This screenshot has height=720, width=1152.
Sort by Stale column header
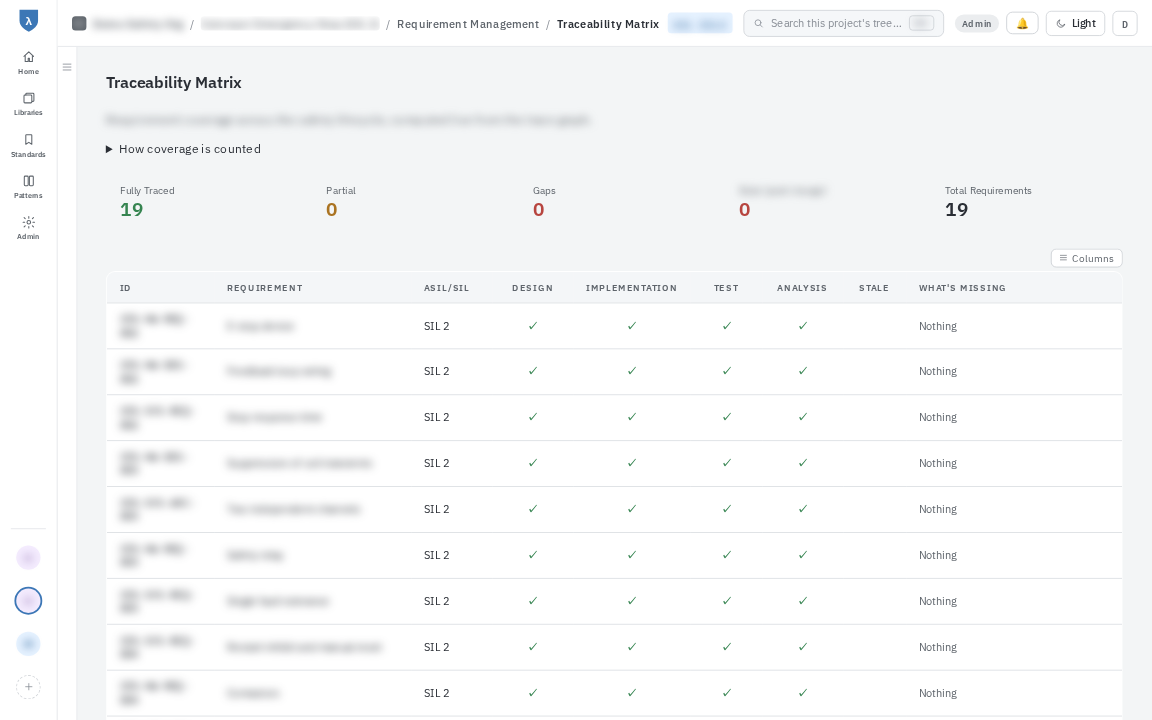coord(874,288)
